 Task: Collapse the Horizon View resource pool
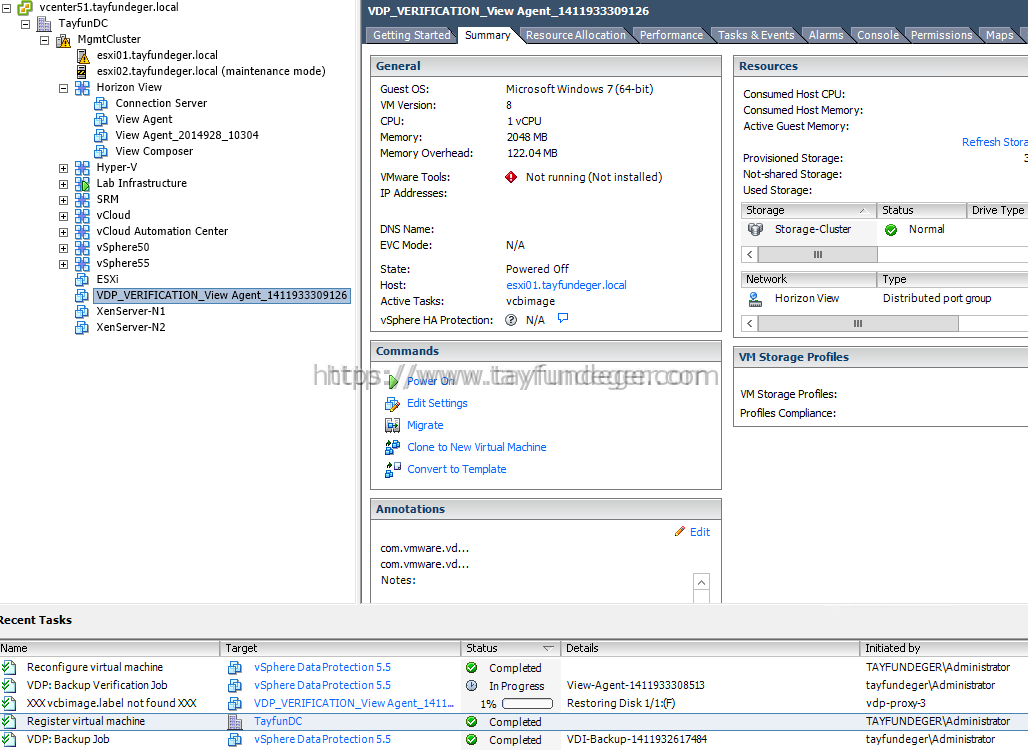[64, 88]
